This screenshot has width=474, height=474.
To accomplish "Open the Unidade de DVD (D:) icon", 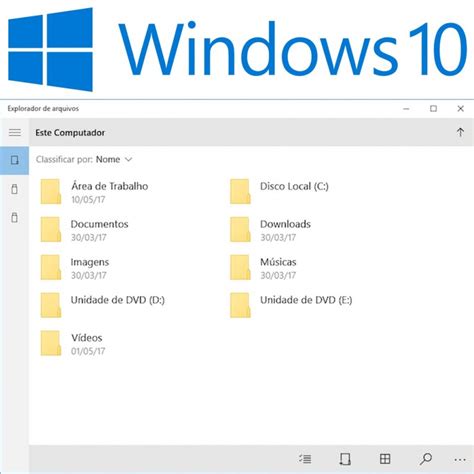I will (x=51, y=305).
